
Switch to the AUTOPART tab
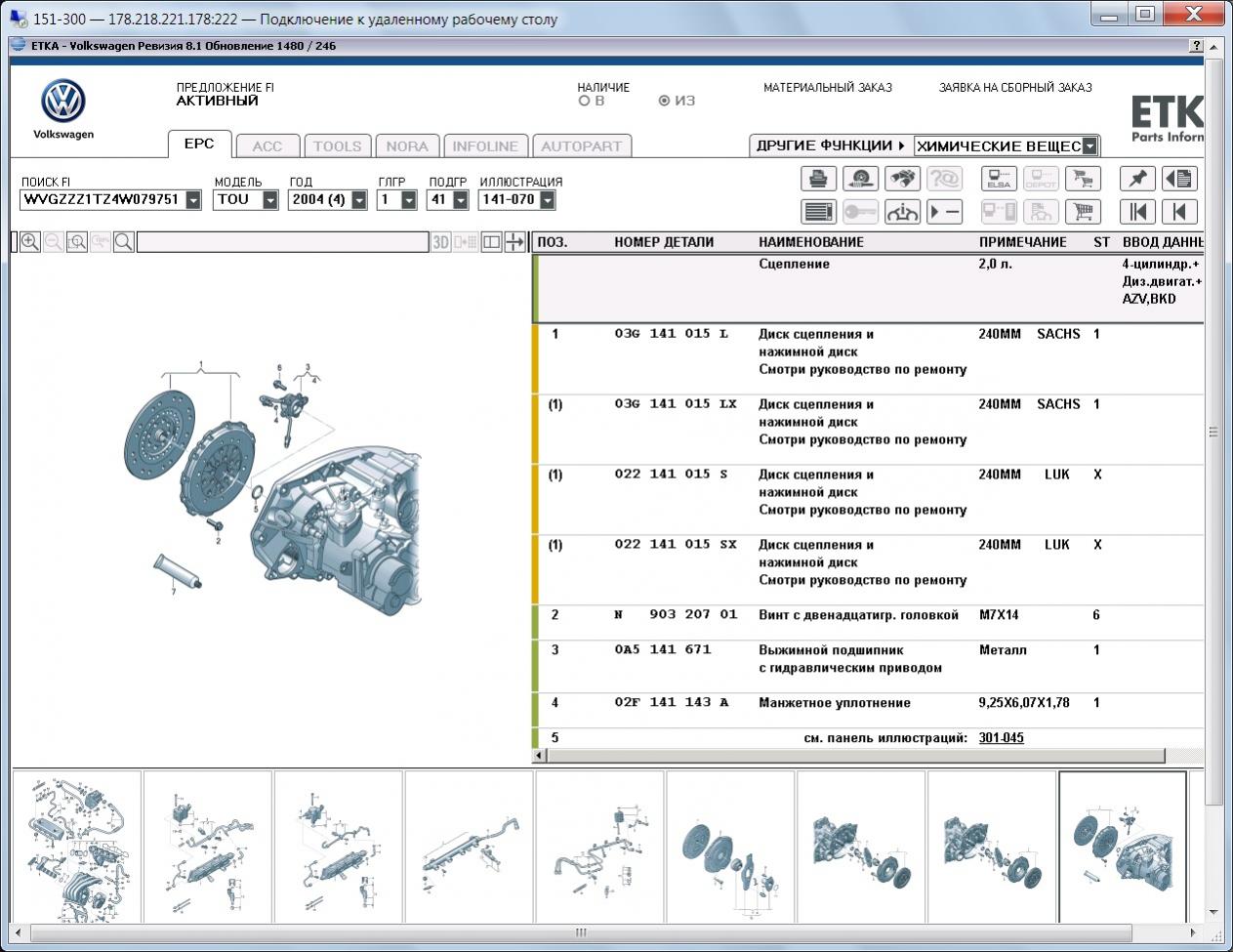point(582,145)
